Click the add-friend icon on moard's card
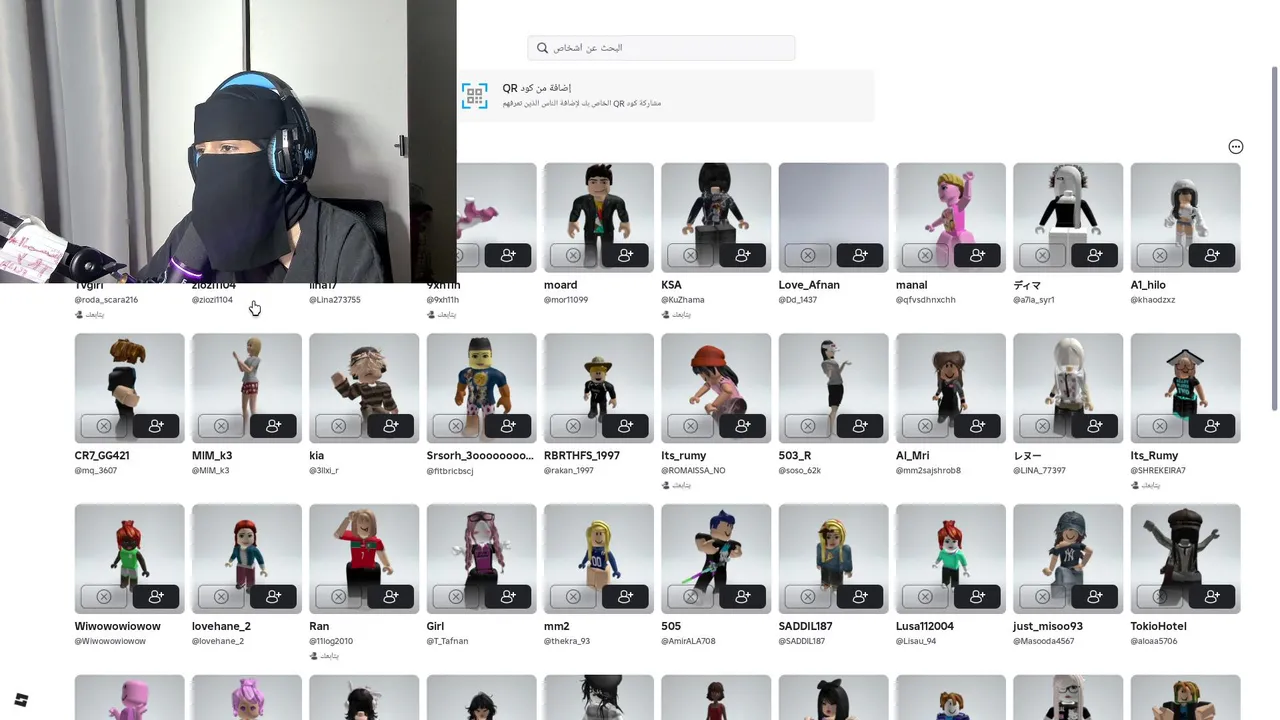The image size is (1280, 720). tap(626, 256)
